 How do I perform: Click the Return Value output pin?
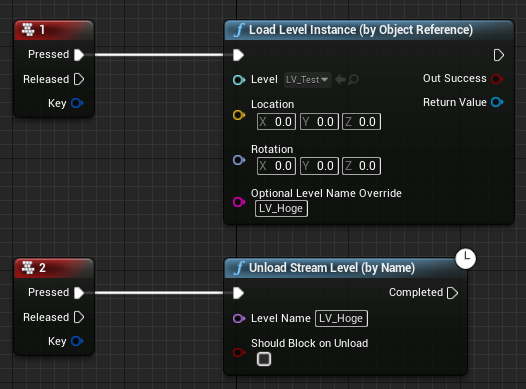pyautogui.click(x=497, y=102)
